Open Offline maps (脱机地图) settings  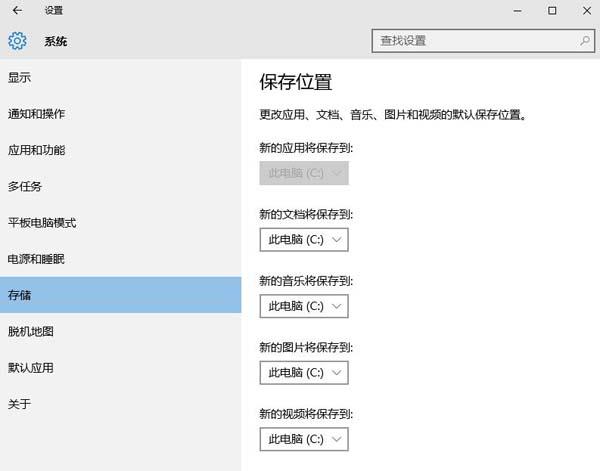tap(31, 331)
